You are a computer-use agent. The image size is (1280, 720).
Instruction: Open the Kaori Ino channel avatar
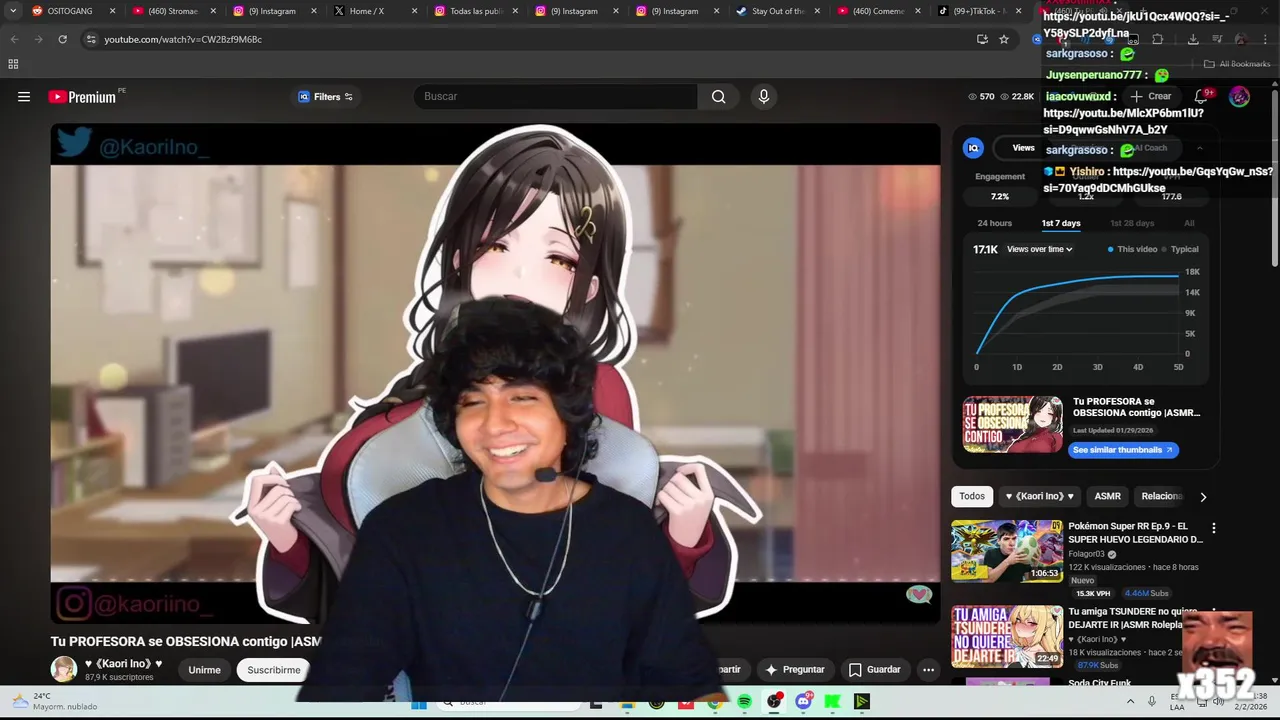pos(64,670)
